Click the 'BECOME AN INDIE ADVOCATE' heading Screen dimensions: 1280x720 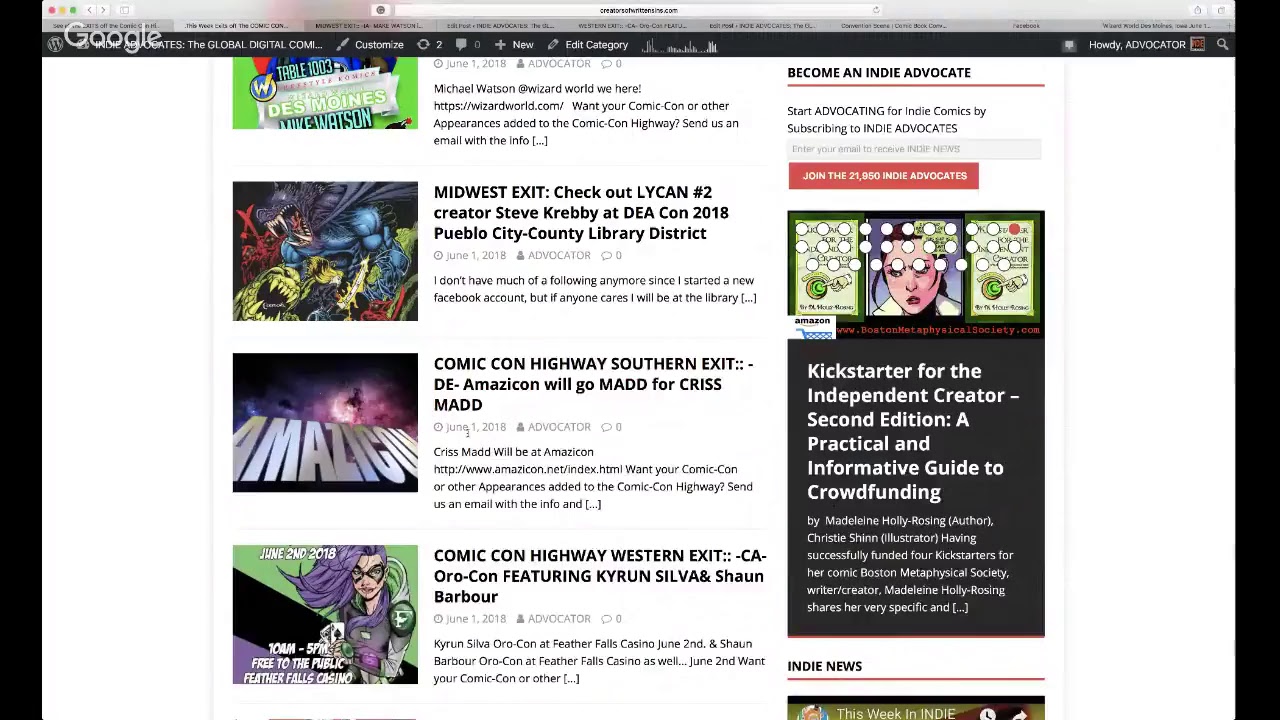point(879,73)
